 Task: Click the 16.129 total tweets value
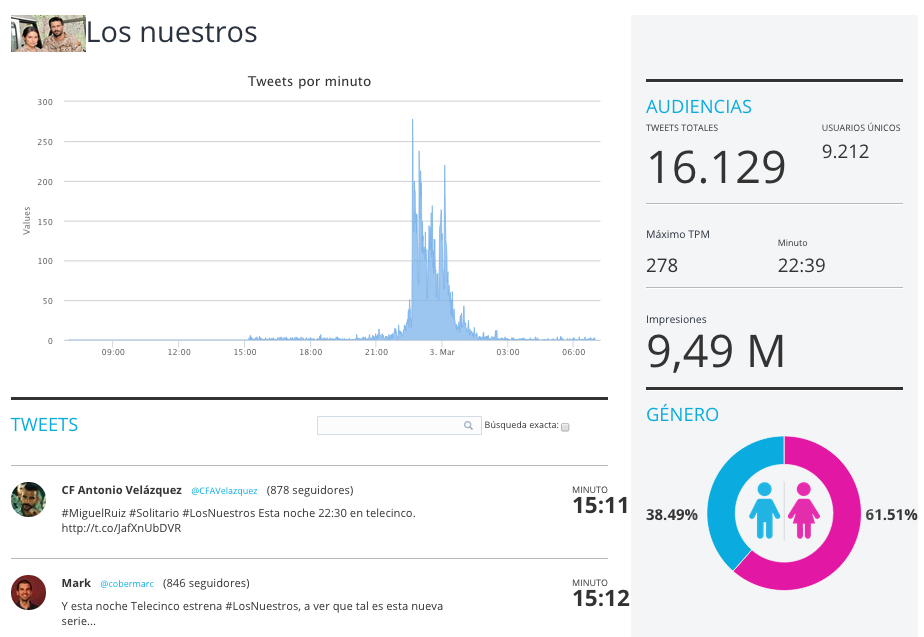(716, 167)
